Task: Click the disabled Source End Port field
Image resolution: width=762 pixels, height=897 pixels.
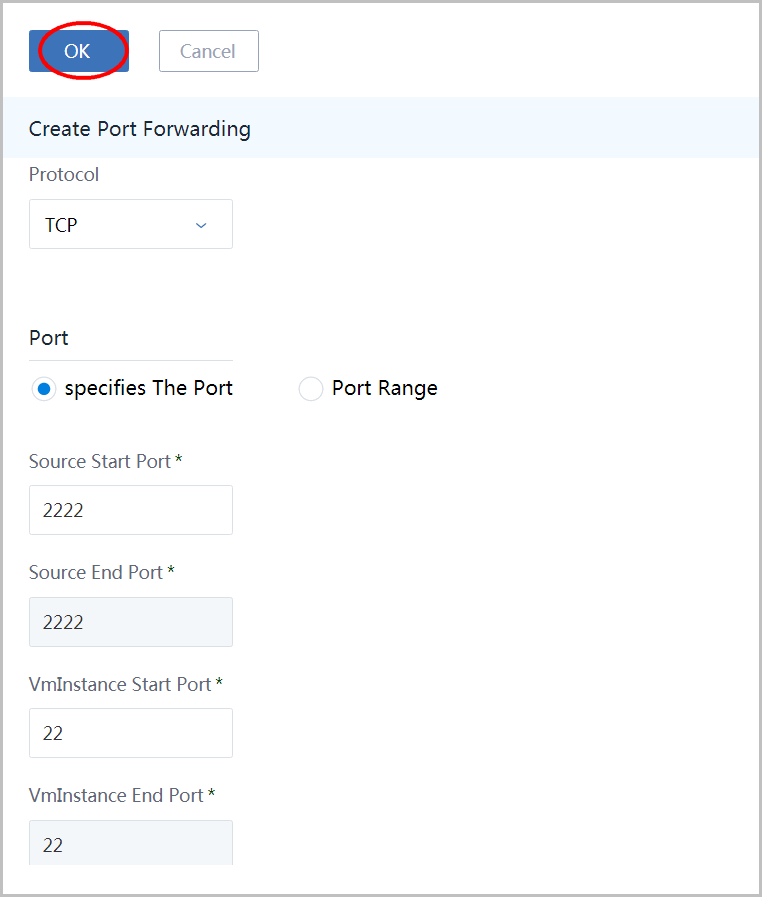Action: (131, 622)
